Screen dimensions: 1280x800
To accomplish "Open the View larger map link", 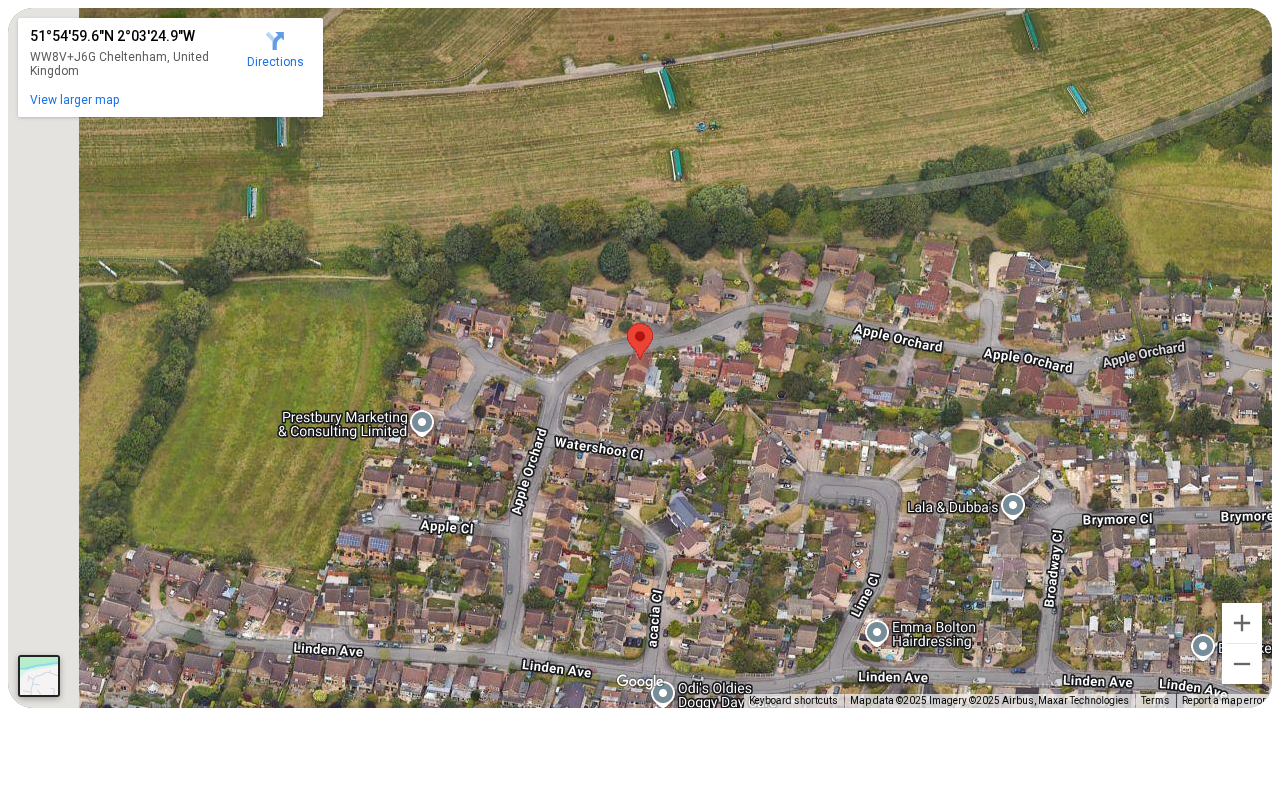I will pos(75,100).
